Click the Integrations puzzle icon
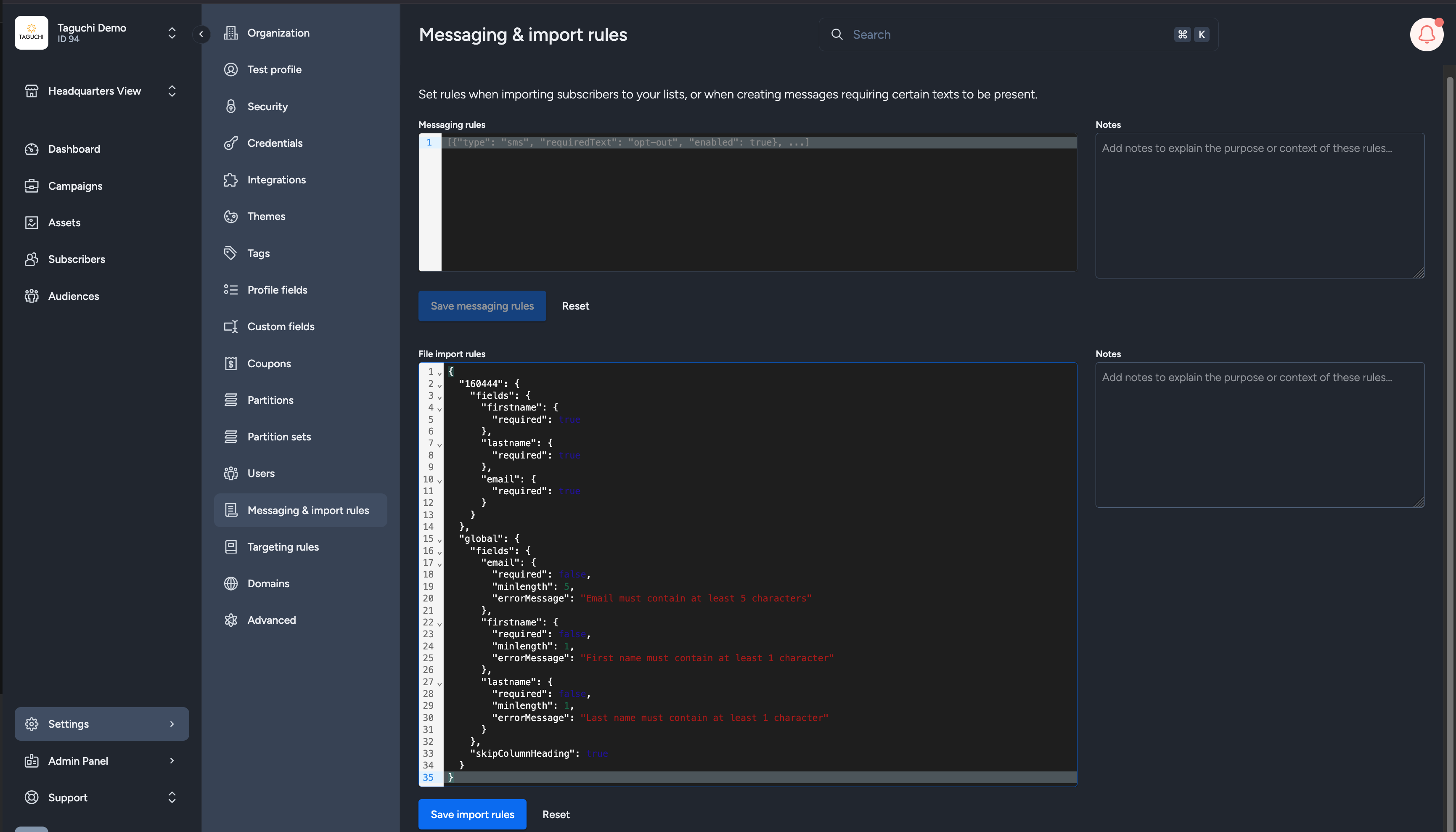This screenshot has width=1456, height=832. (231, 180)
